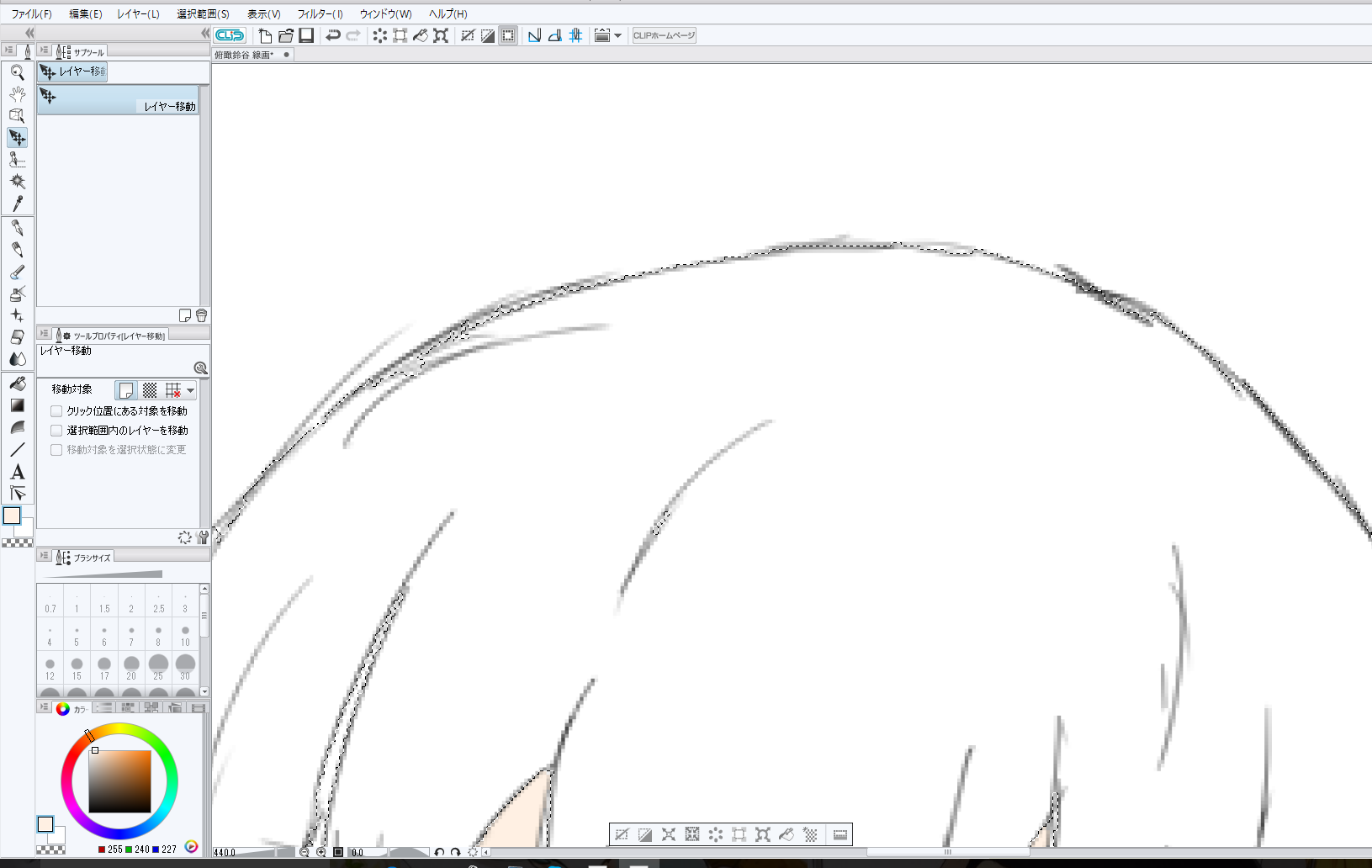Viewport: 1372px width, 868px height.
Task: Click the Undo arrow in the command bar
Action: click(x=333, y=35)
